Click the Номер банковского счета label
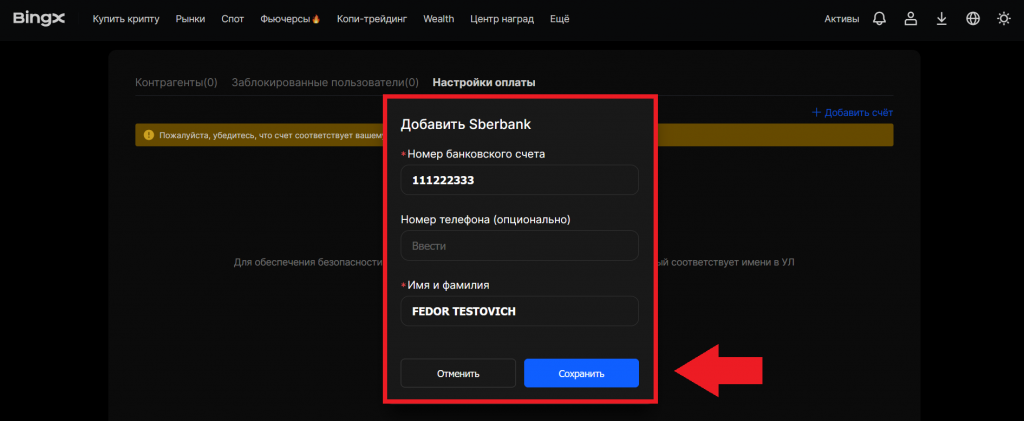 [475, 154]
